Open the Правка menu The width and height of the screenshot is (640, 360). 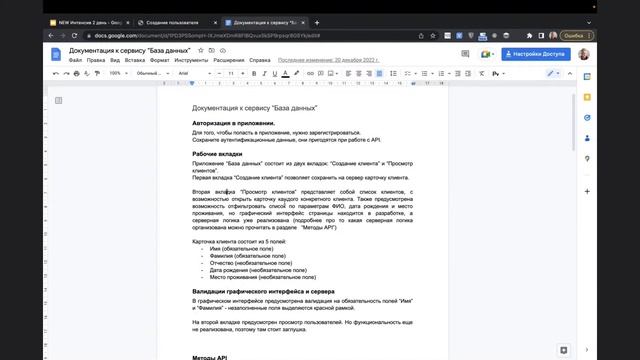coord(96,60)
